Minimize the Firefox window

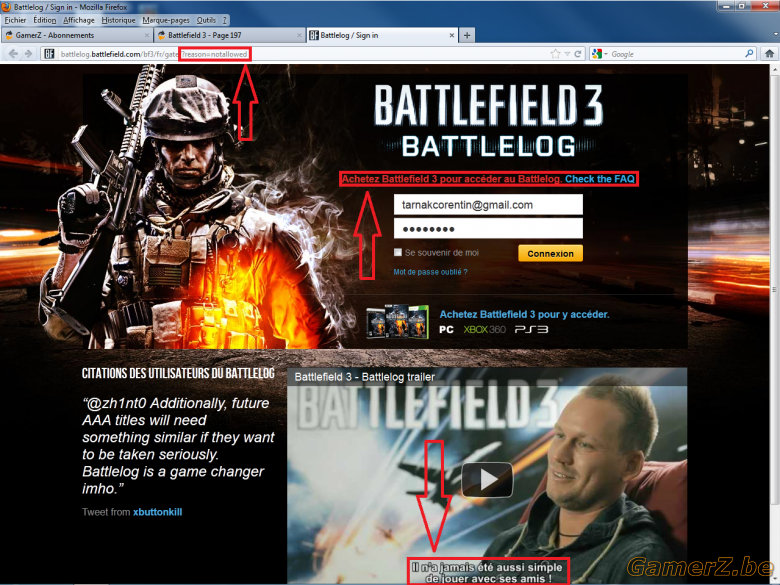point(726,6)
